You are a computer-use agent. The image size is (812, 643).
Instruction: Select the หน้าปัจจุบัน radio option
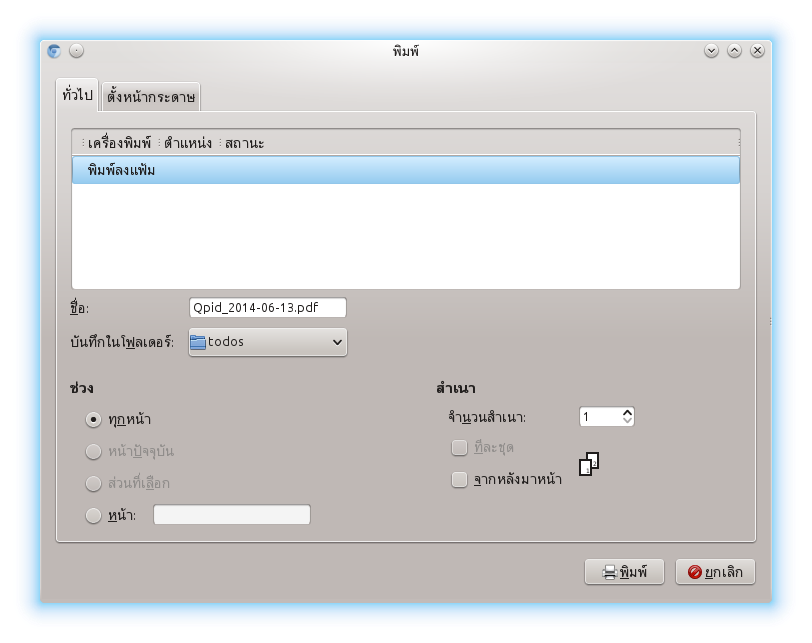(x=93, y=451)
